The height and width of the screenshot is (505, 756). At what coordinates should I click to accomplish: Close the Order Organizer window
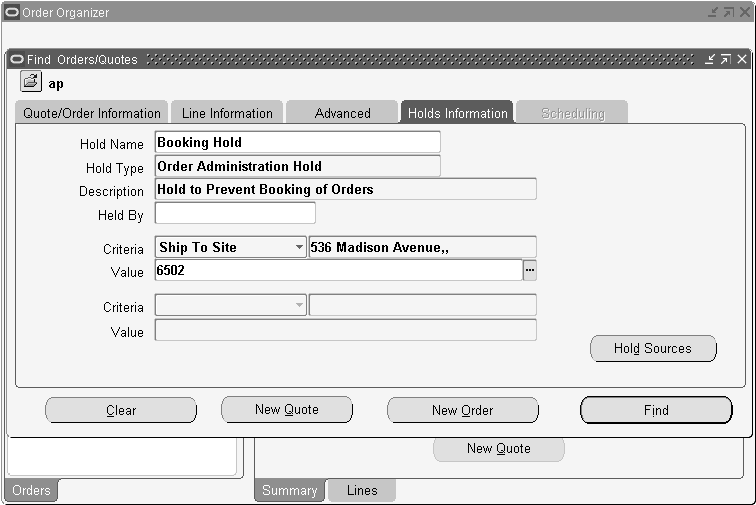[745, 12]
